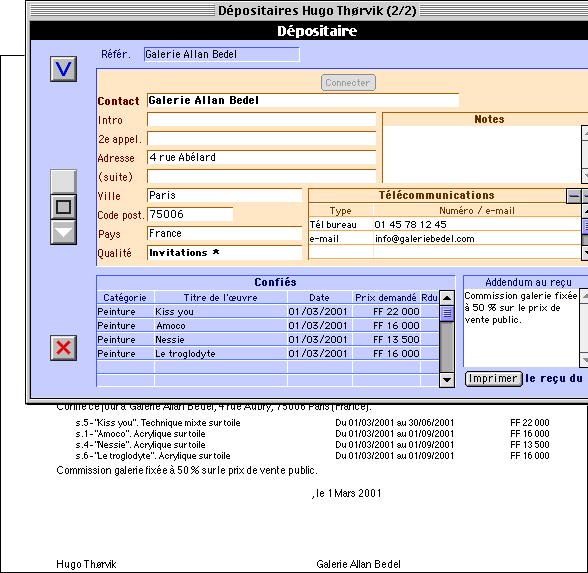
Task: Click the Hugo Thørvik signature in receipt
Action: point(86,564)
